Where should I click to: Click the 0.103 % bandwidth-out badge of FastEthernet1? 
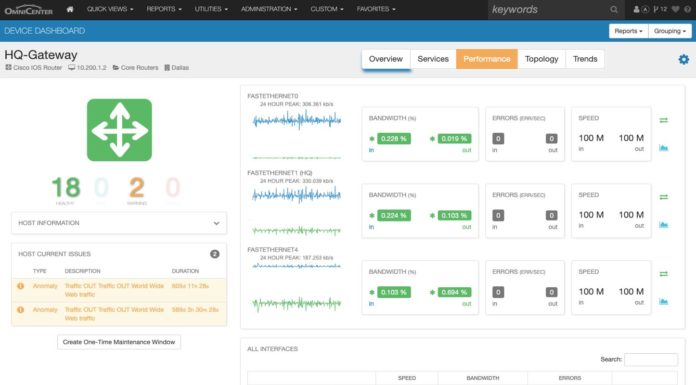point(454,215)
